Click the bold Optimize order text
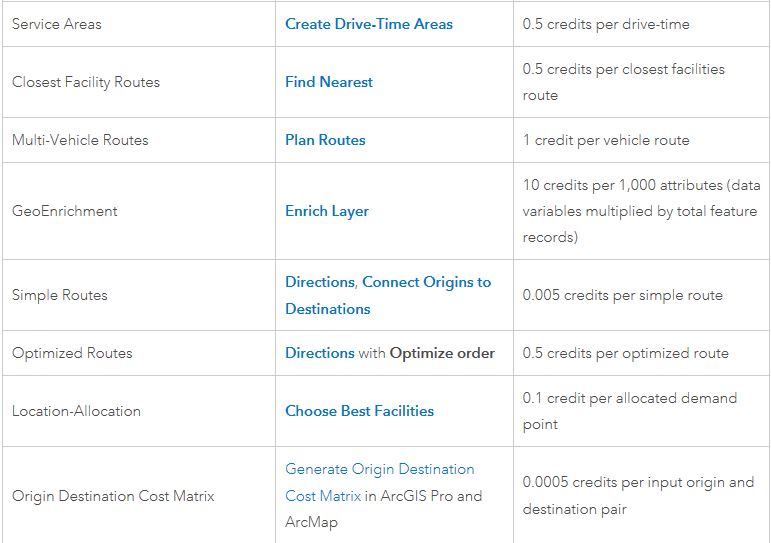 pyautogui.click(x=441, y=353)
